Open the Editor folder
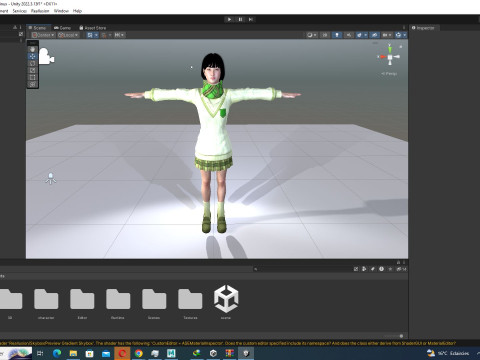This screenshot has width=480, height=360. [82, 303]
